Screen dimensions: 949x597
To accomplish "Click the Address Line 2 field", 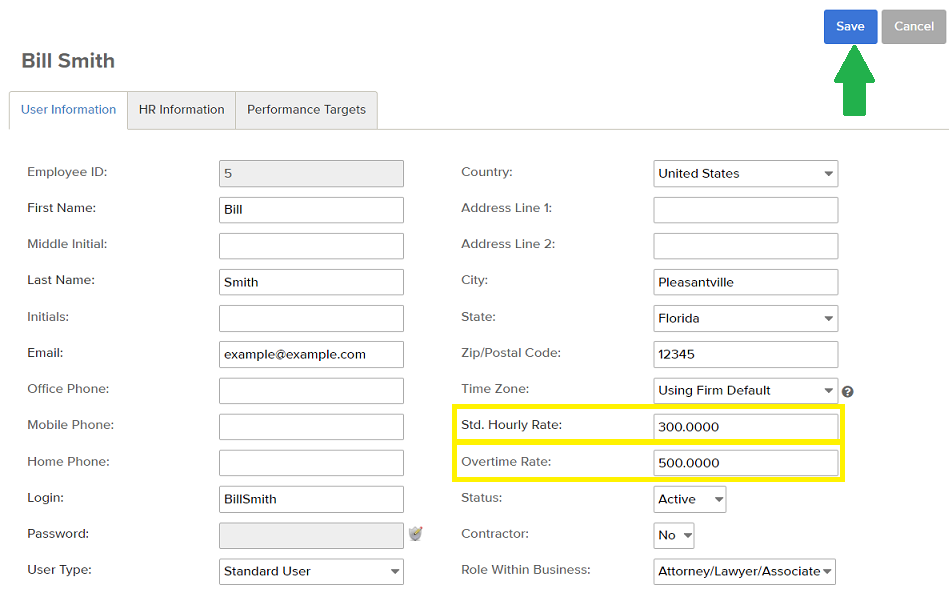I will click(x=746, y=246).
